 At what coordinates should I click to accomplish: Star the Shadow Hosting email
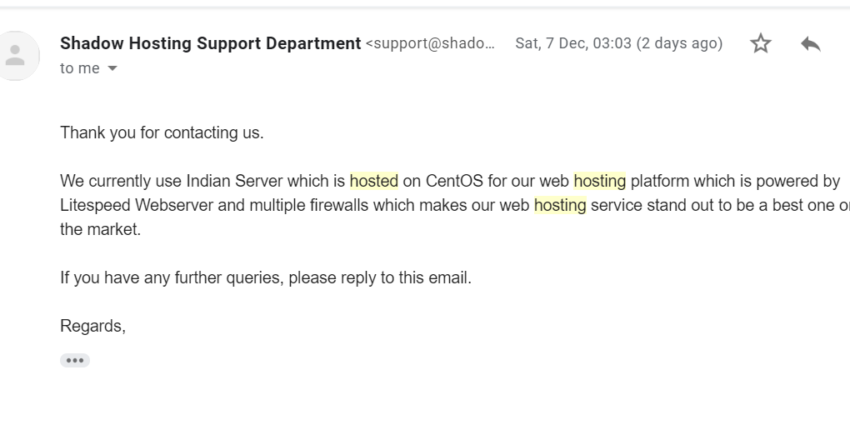point(761,43)
